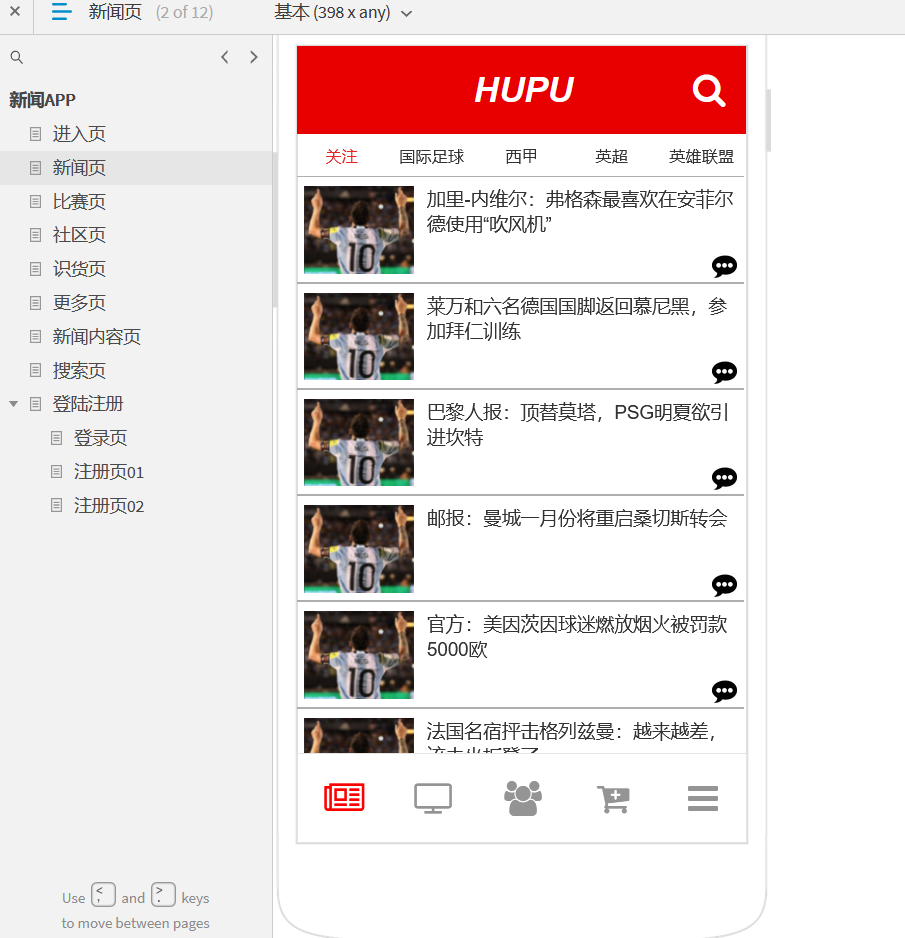
Task: Go to previous page with left chevron
Action: (x=225, y=57)
